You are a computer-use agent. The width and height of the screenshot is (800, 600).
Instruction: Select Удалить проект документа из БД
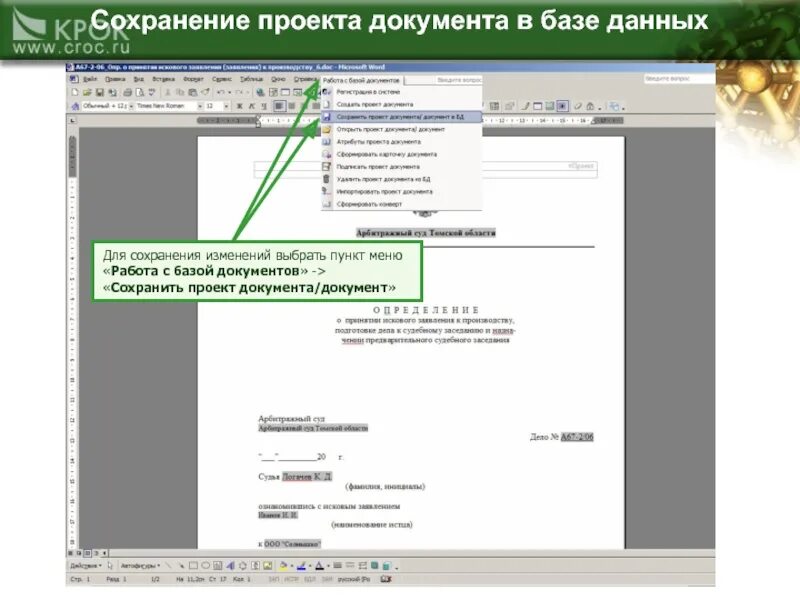(402, 179)
